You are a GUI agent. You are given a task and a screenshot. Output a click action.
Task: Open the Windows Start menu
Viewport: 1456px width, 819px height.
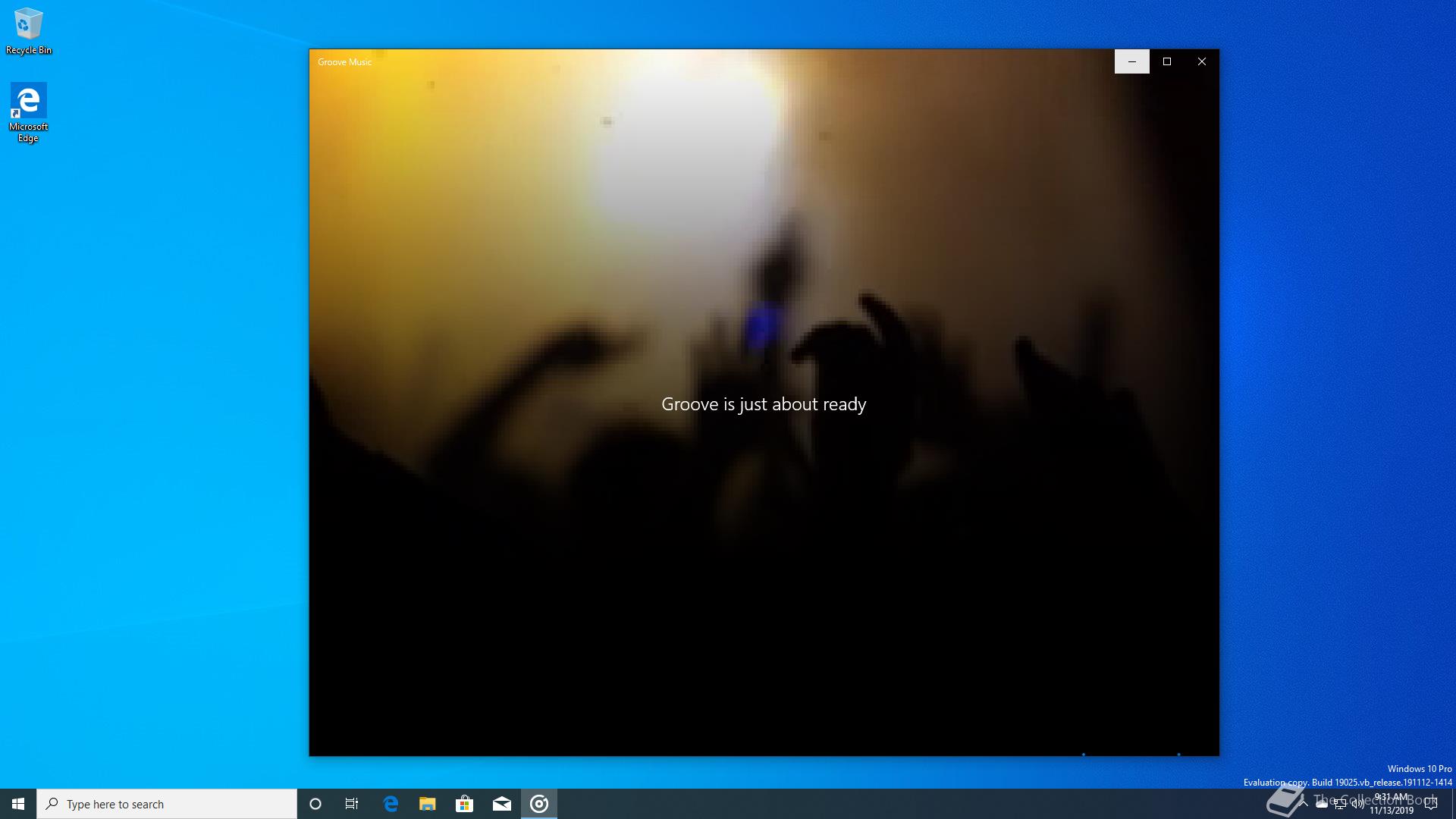(x=18, y=804)
